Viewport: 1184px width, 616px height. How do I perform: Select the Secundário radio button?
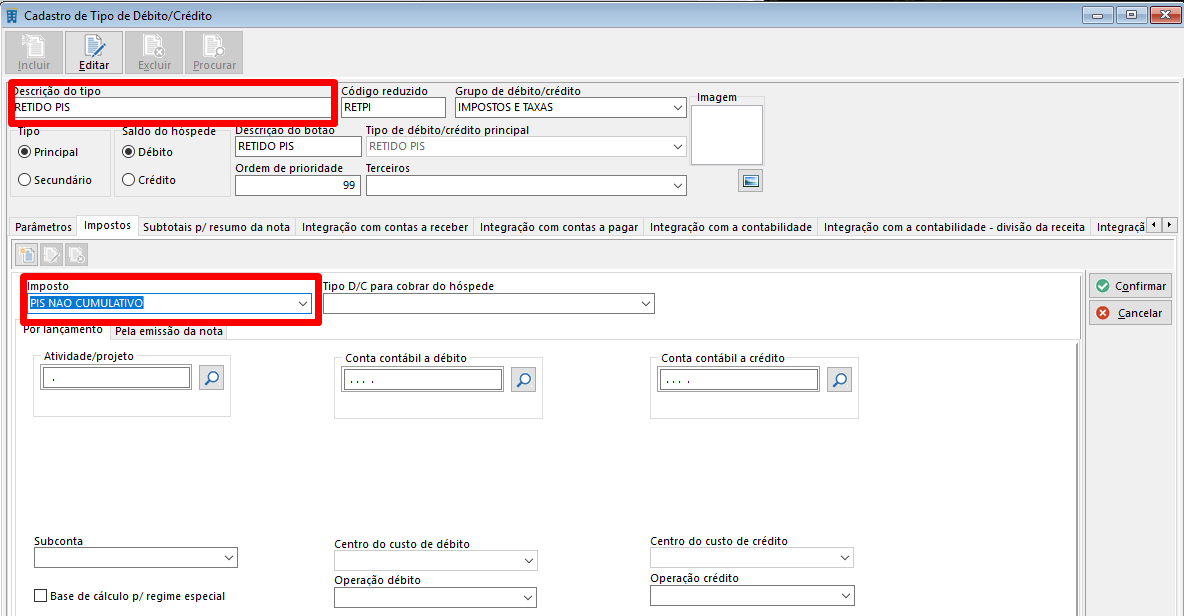coord(25,180)
